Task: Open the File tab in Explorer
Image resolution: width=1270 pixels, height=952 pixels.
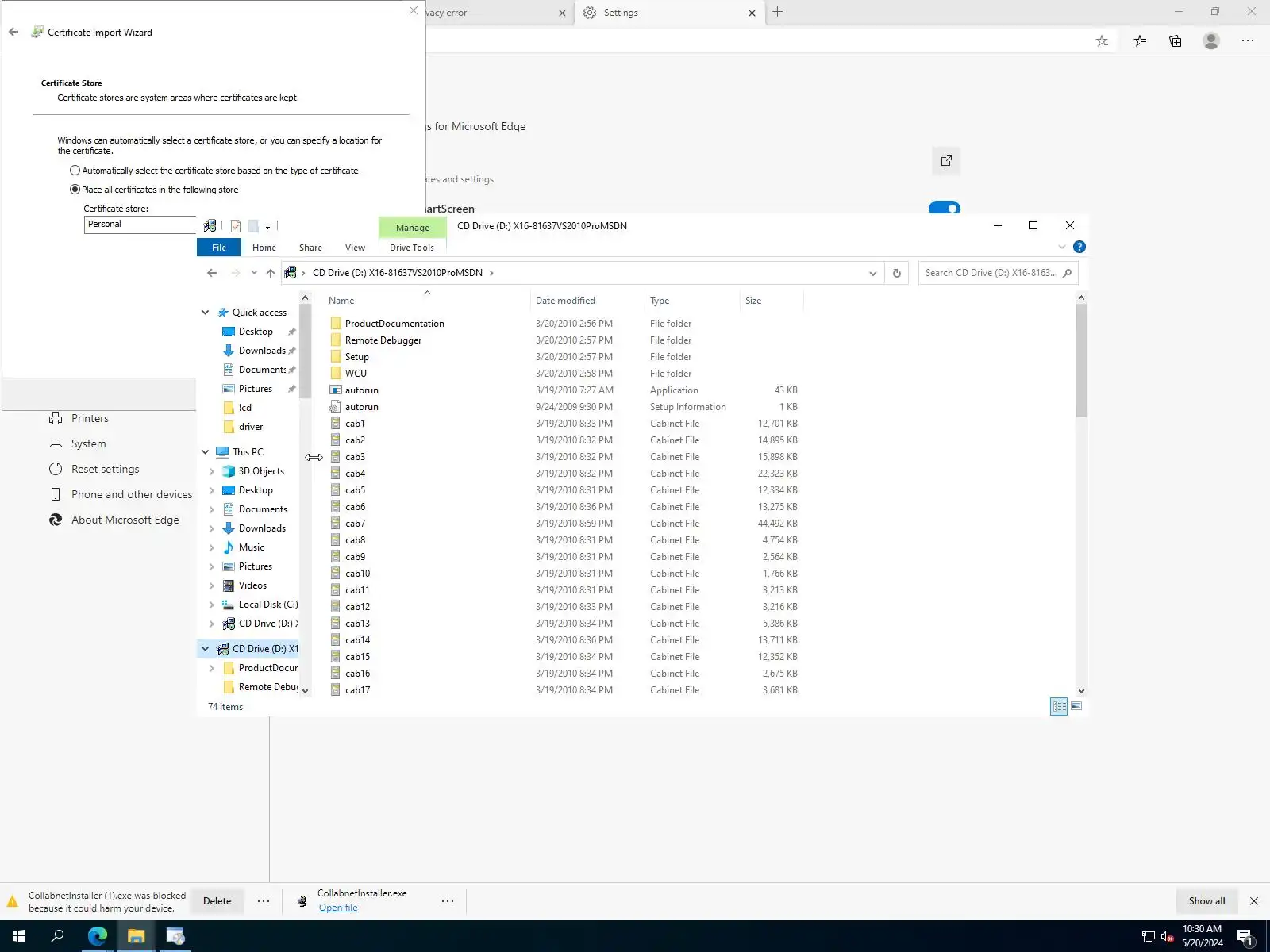Action: 219,248
